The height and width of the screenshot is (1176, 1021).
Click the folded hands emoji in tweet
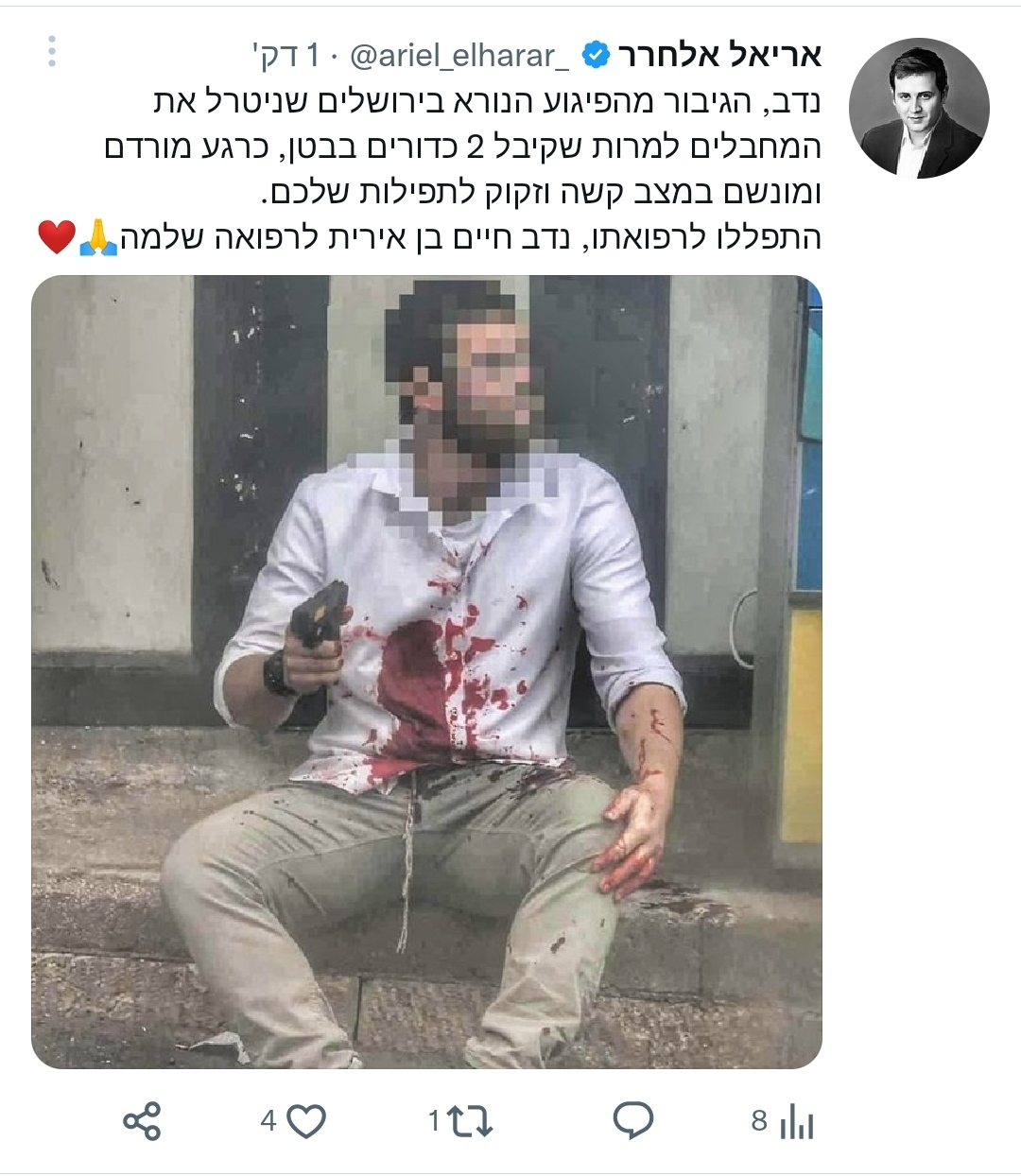pyautogui.click(x=98, y=236)
